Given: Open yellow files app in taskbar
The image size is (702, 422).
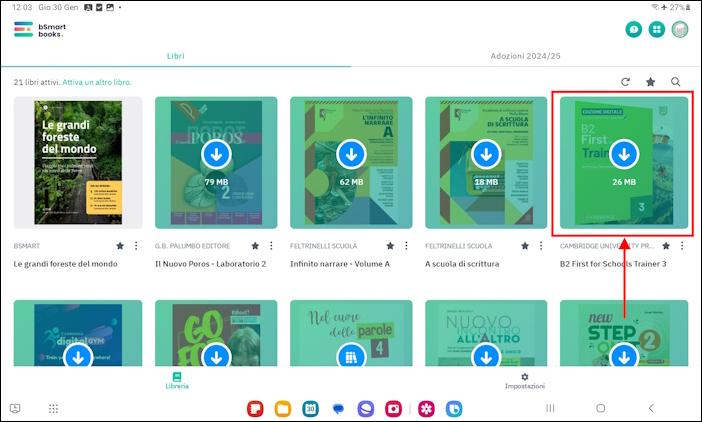Looking at the screenshot, I should coord(283,409).
